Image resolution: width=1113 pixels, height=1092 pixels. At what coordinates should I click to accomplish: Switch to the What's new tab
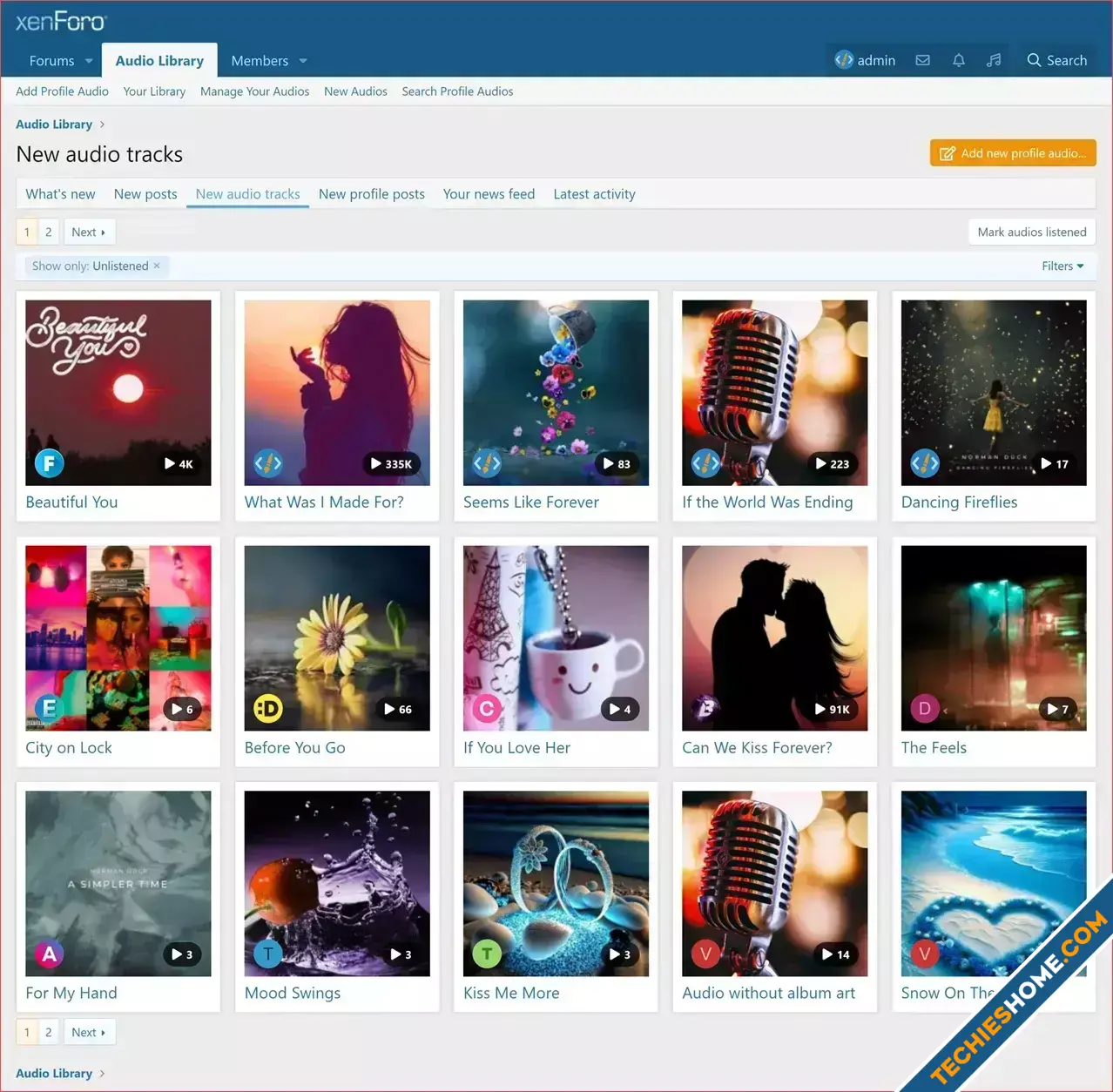[60, 194]
